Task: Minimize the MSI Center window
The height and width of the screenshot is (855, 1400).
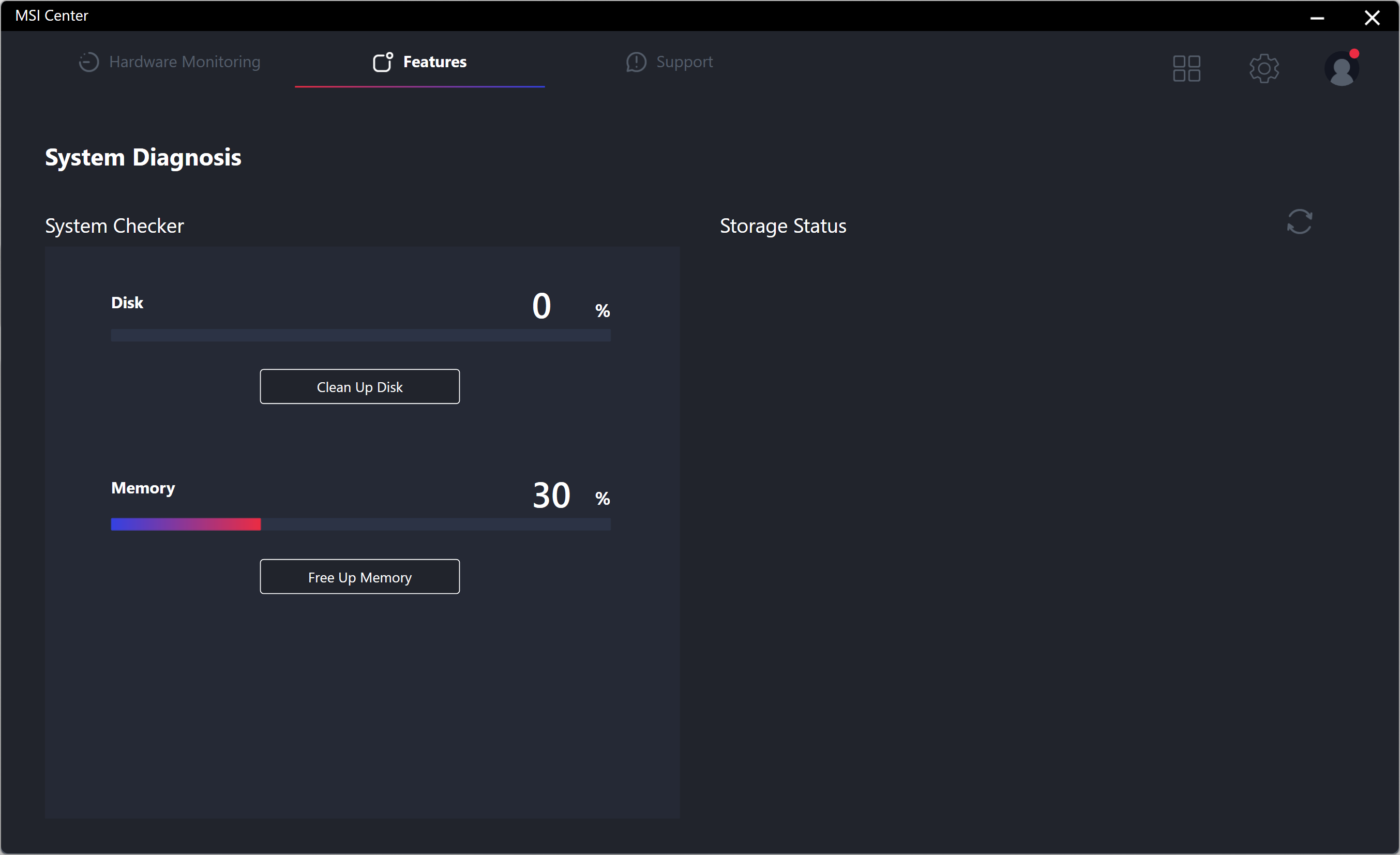Action: point(1317,18)
